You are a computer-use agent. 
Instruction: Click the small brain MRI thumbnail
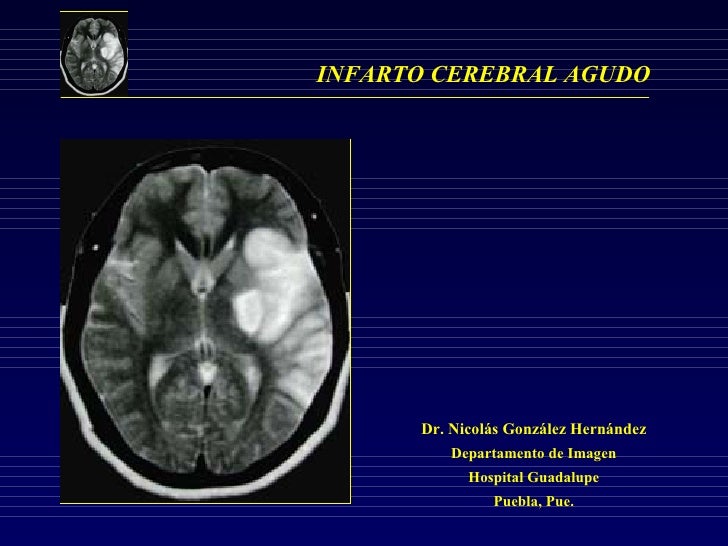94,54
